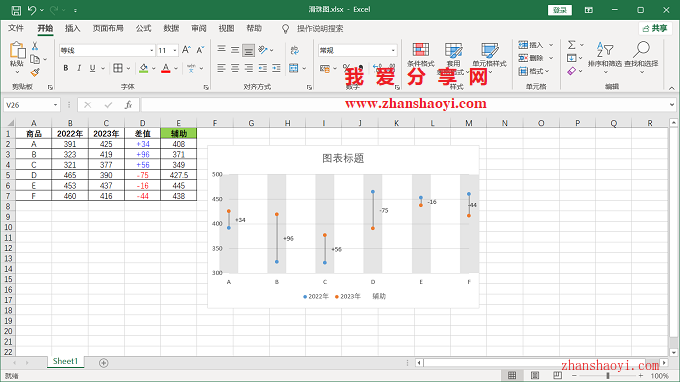Click the Delete cells button

pyautogui.click(x=531, y=58)
